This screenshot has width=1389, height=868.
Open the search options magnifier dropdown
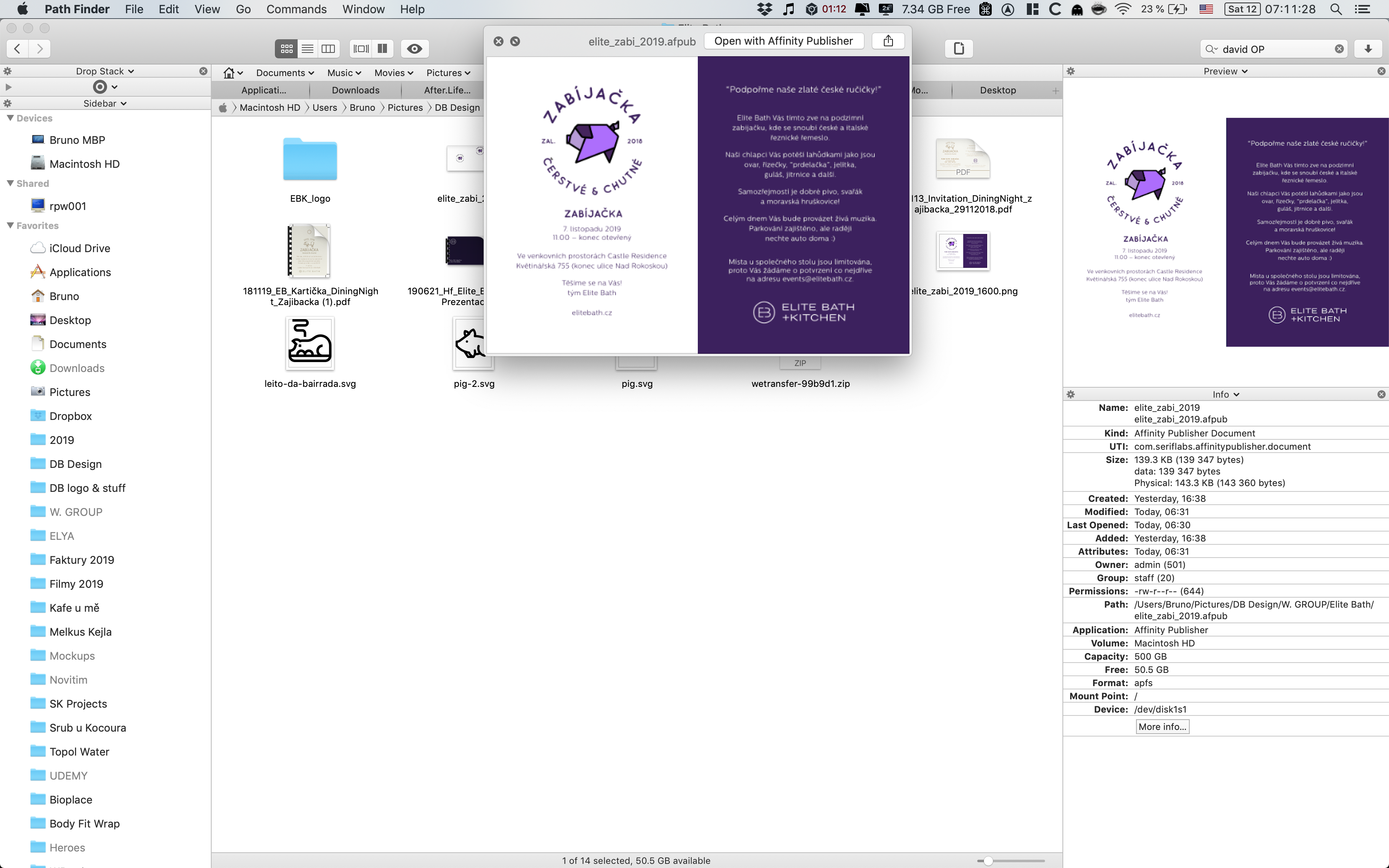pos(1211,49)
